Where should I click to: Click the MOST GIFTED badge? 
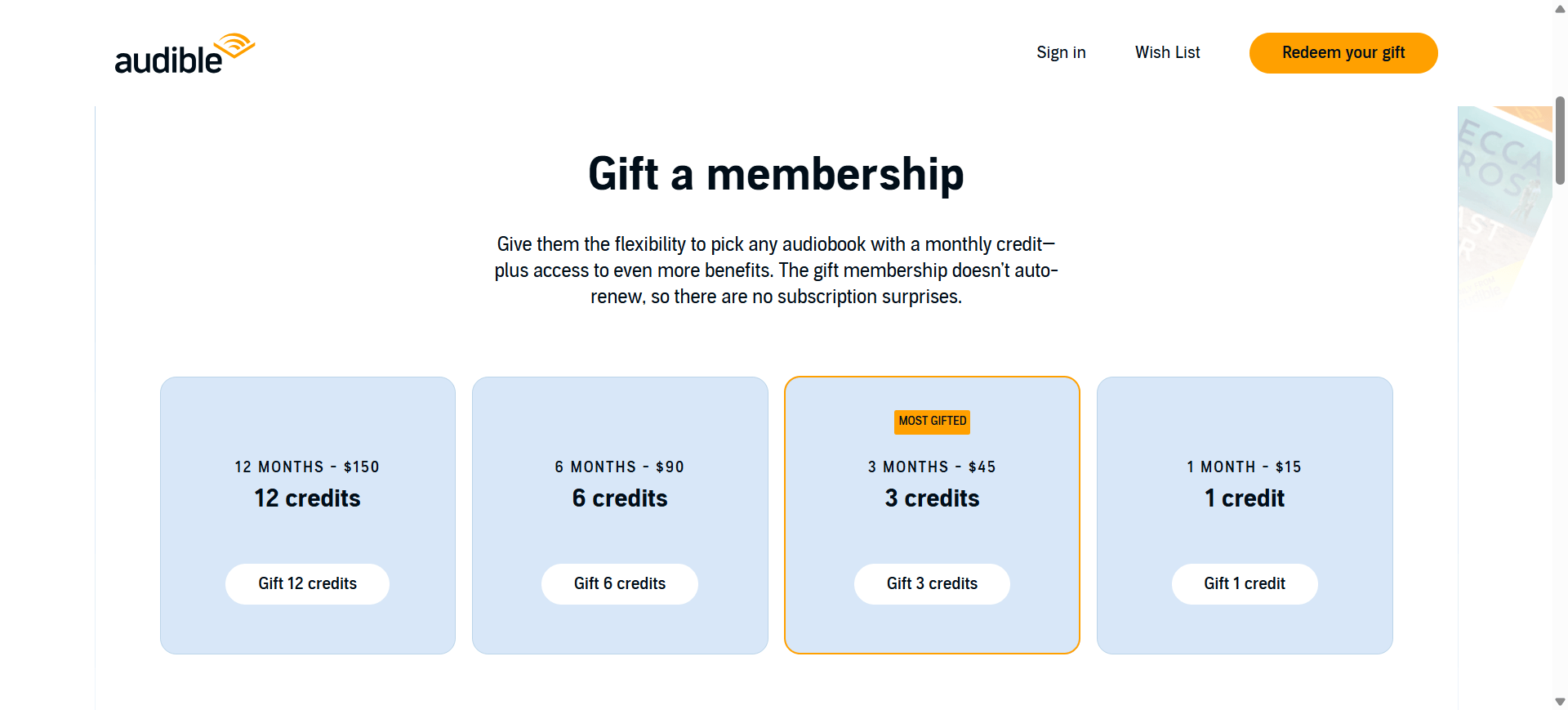coord(932,422)
